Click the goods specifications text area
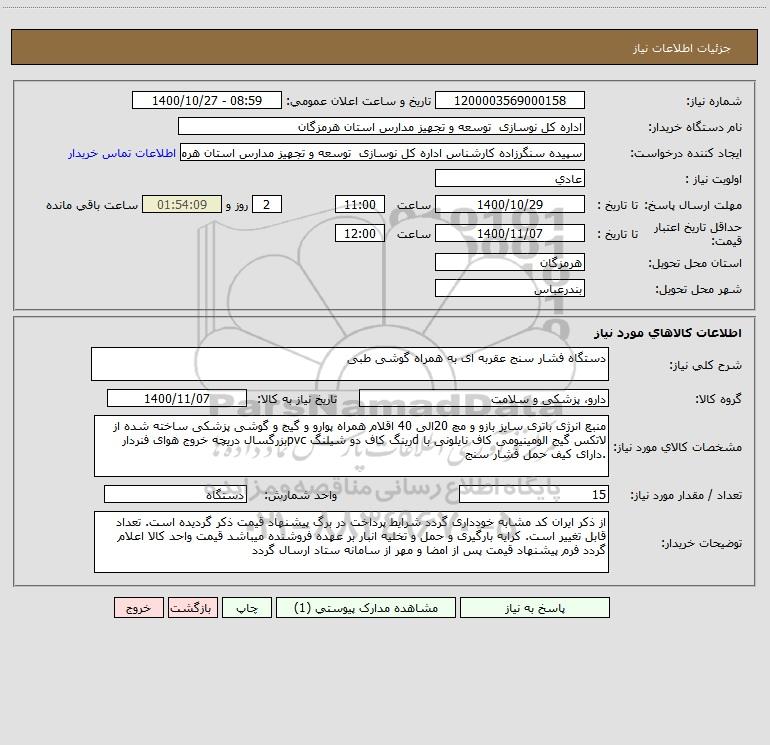The width and height of the screenshot is (770, 745). (351, 446)
